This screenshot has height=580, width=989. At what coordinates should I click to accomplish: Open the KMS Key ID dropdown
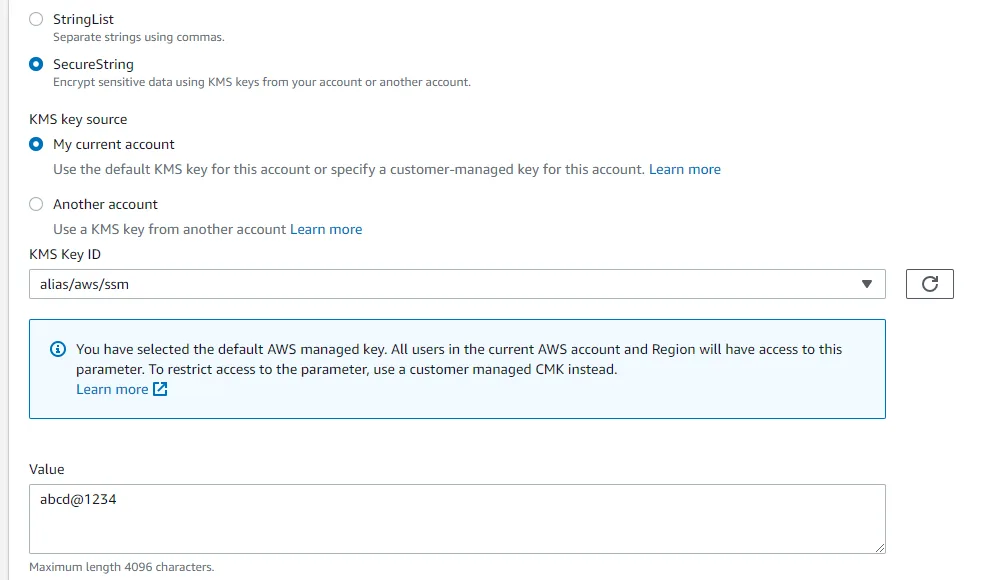457,284
